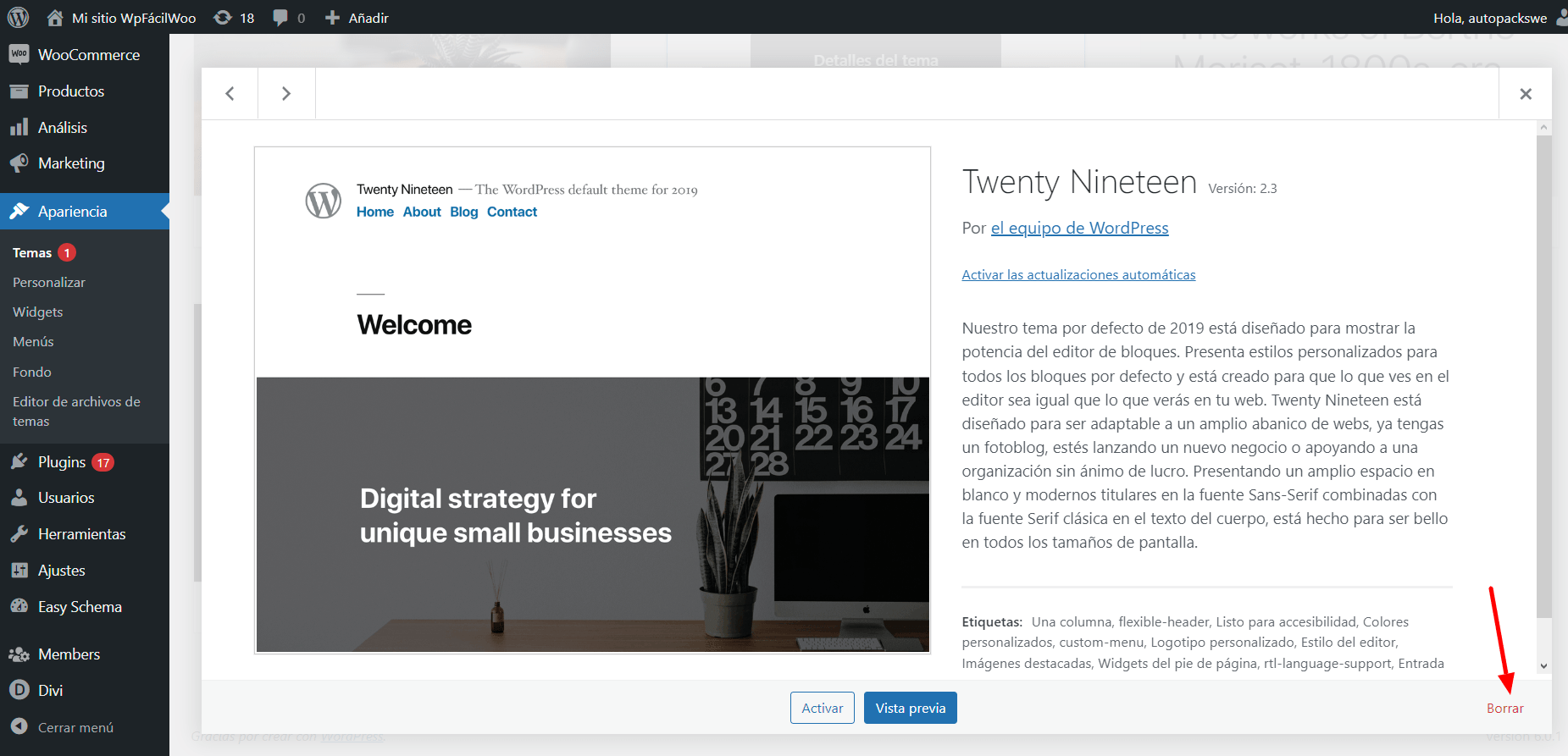Click the Análisis bar chart icon
The height and width of the screenshot is (756, 1568).
[19, 127]
